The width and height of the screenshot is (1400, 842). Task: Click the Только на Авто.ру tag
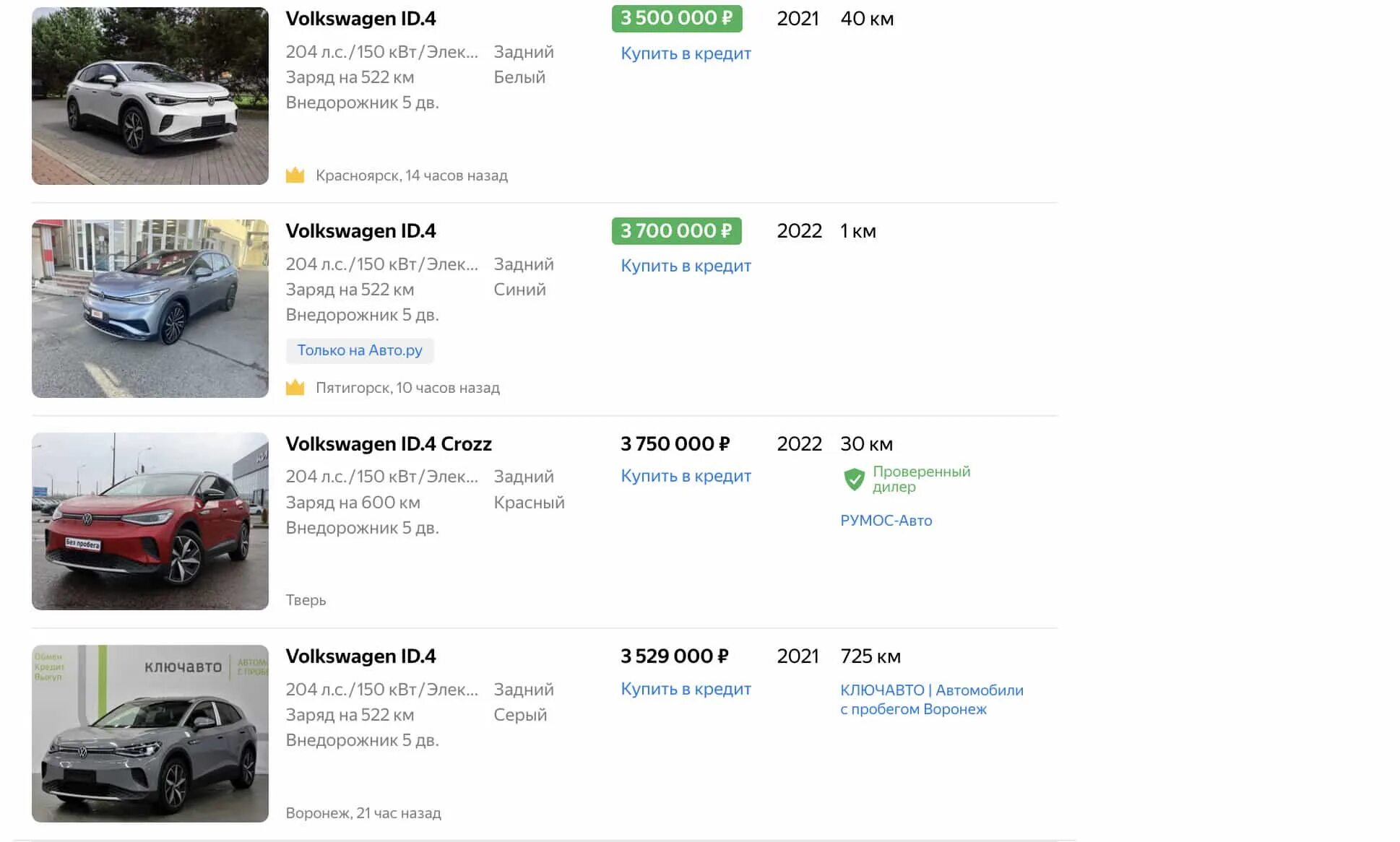point(360,350)
